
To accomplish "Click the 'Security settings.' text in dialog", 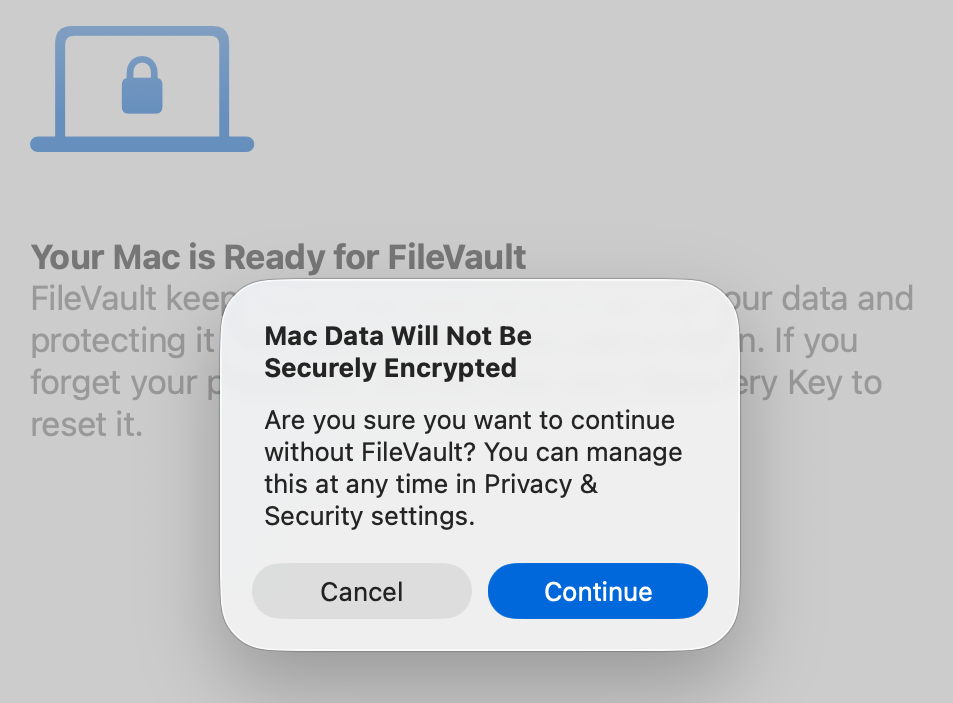I will pyautogui.click(x=368, y=517).
